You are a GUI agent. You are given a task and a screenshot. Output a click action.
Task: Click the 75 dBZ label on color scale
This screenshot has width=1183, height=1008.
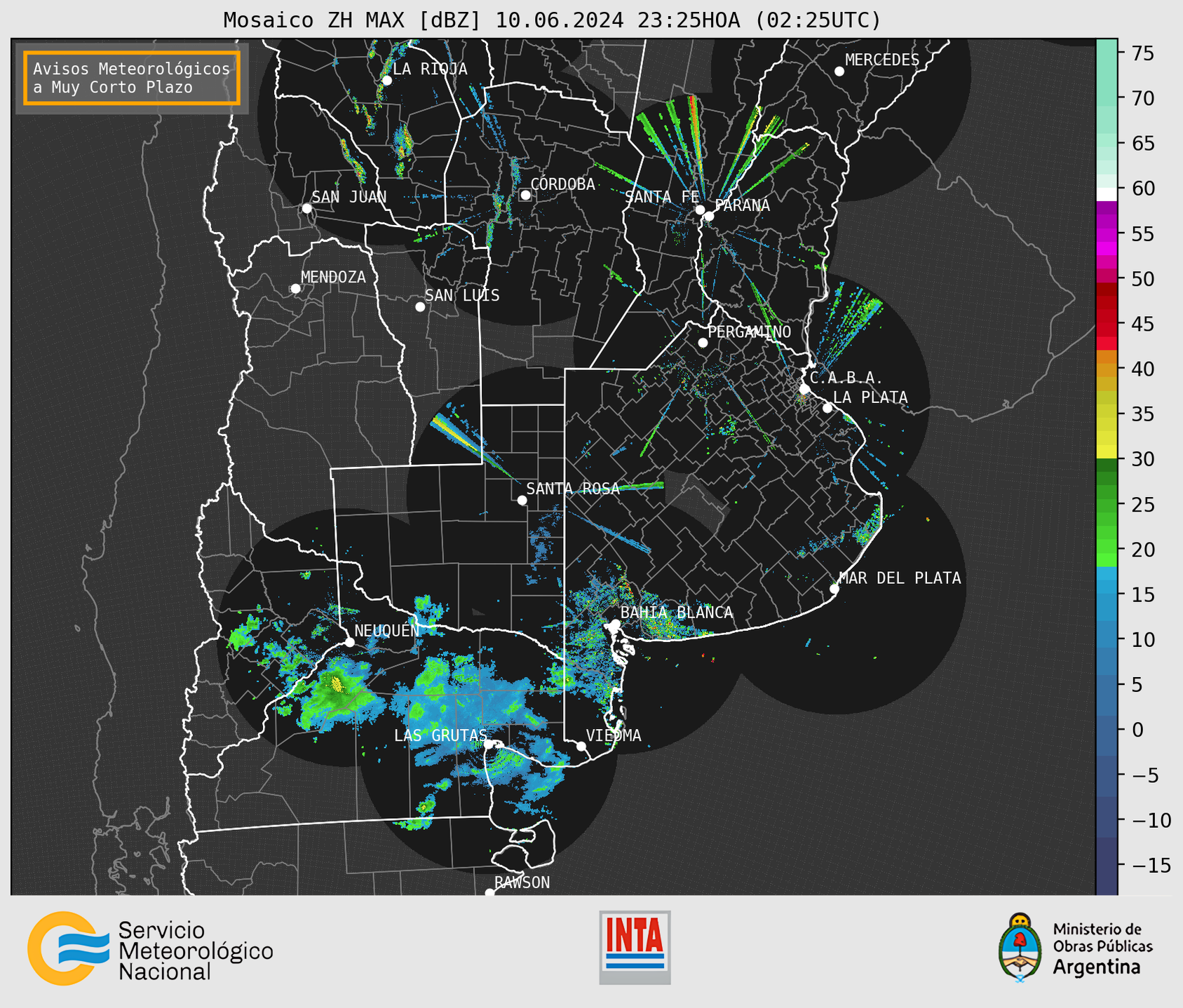(x=1142, y=53)
